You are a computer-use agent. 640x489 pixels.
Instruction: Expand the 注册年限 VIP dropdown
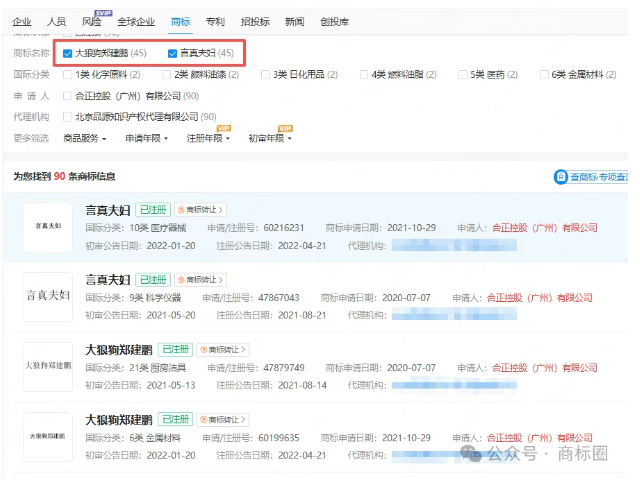[208, 138]
